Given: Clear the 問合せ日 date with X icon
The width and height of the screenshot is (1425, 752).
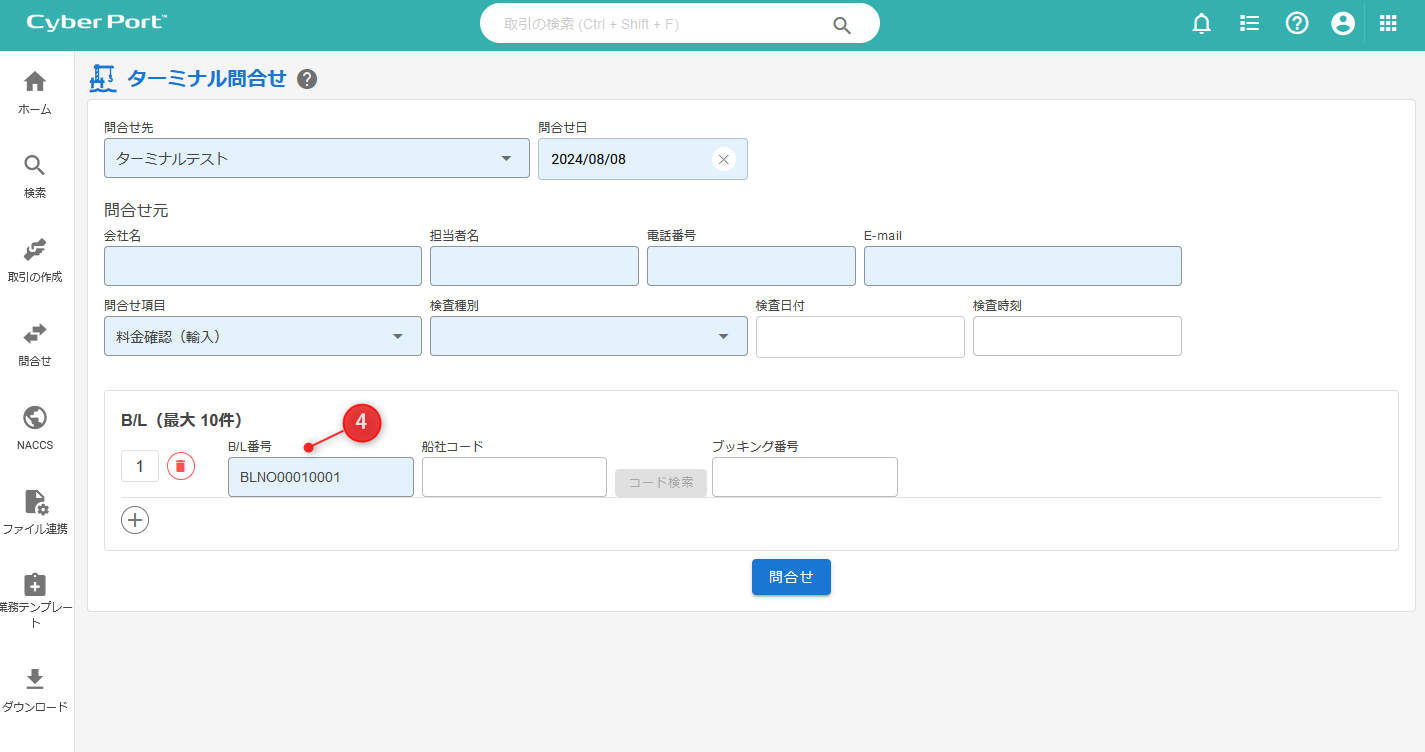Looking at the screenshot, I should click(724, 159).
